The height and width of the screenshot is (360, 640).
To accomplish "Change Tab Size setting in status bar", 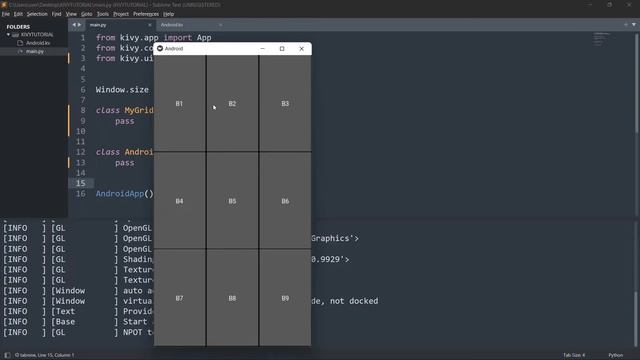I will [x=574, y=355].
